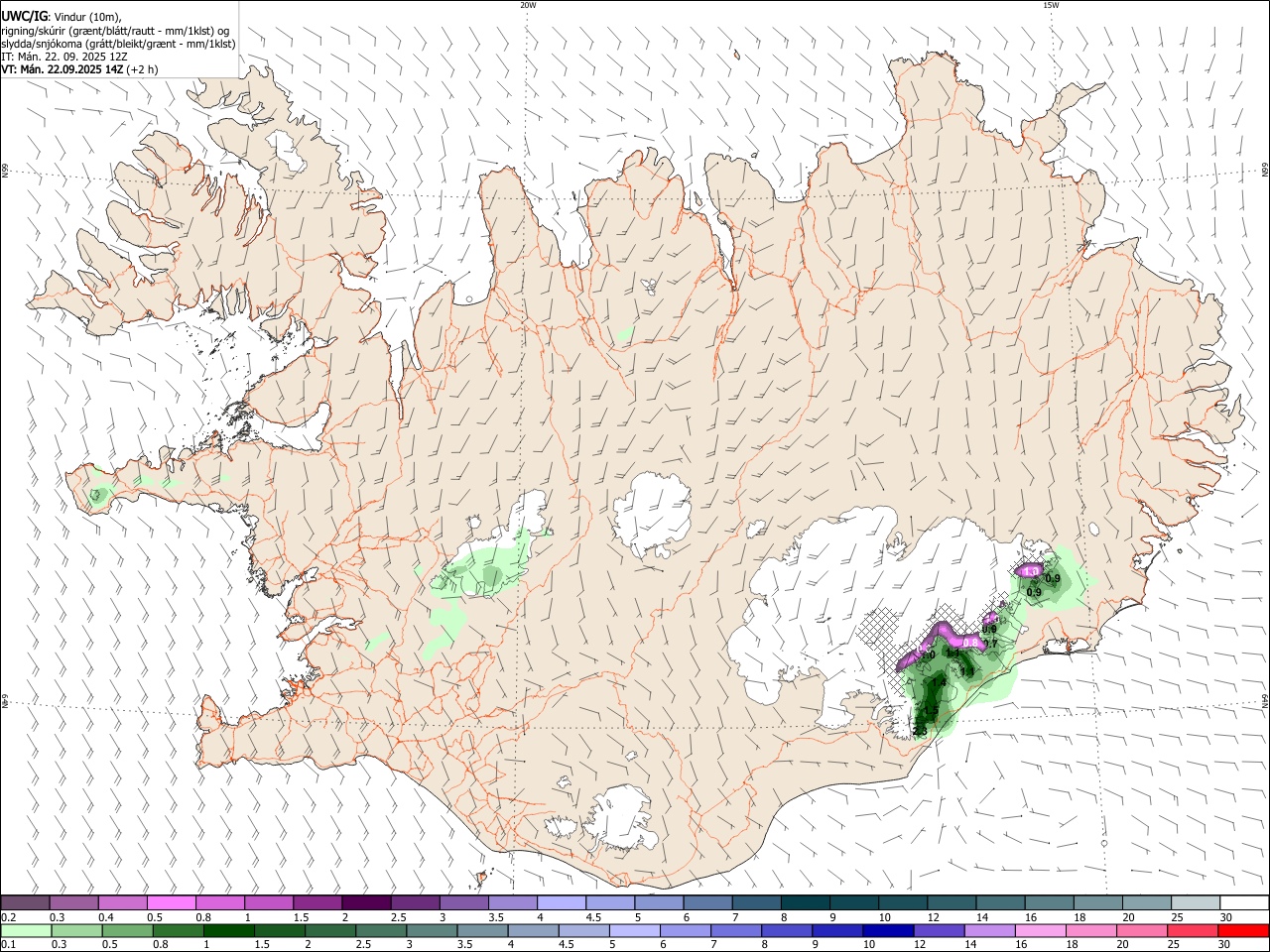Screen dimensions: 1270x952
Task: Select the bottom-row swatch between 20 and 25
Action: click(x=1142, y=931)
